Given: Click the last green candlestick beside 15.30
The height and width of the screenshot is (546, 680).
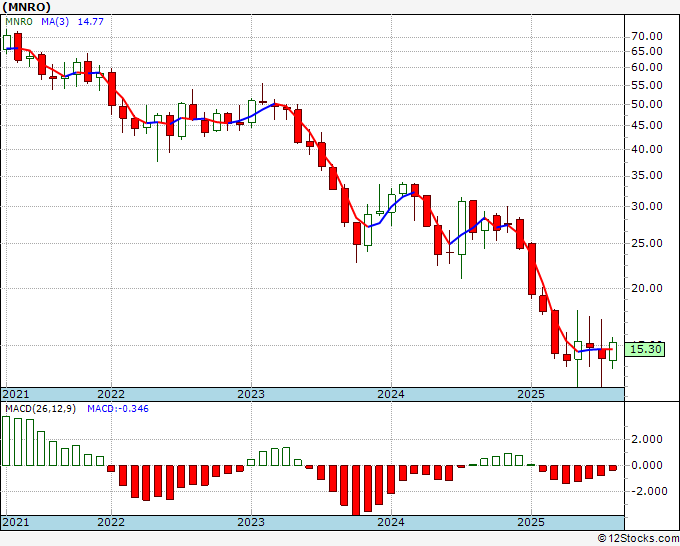Looking at the screenshot, I should (x=613, y=352).
